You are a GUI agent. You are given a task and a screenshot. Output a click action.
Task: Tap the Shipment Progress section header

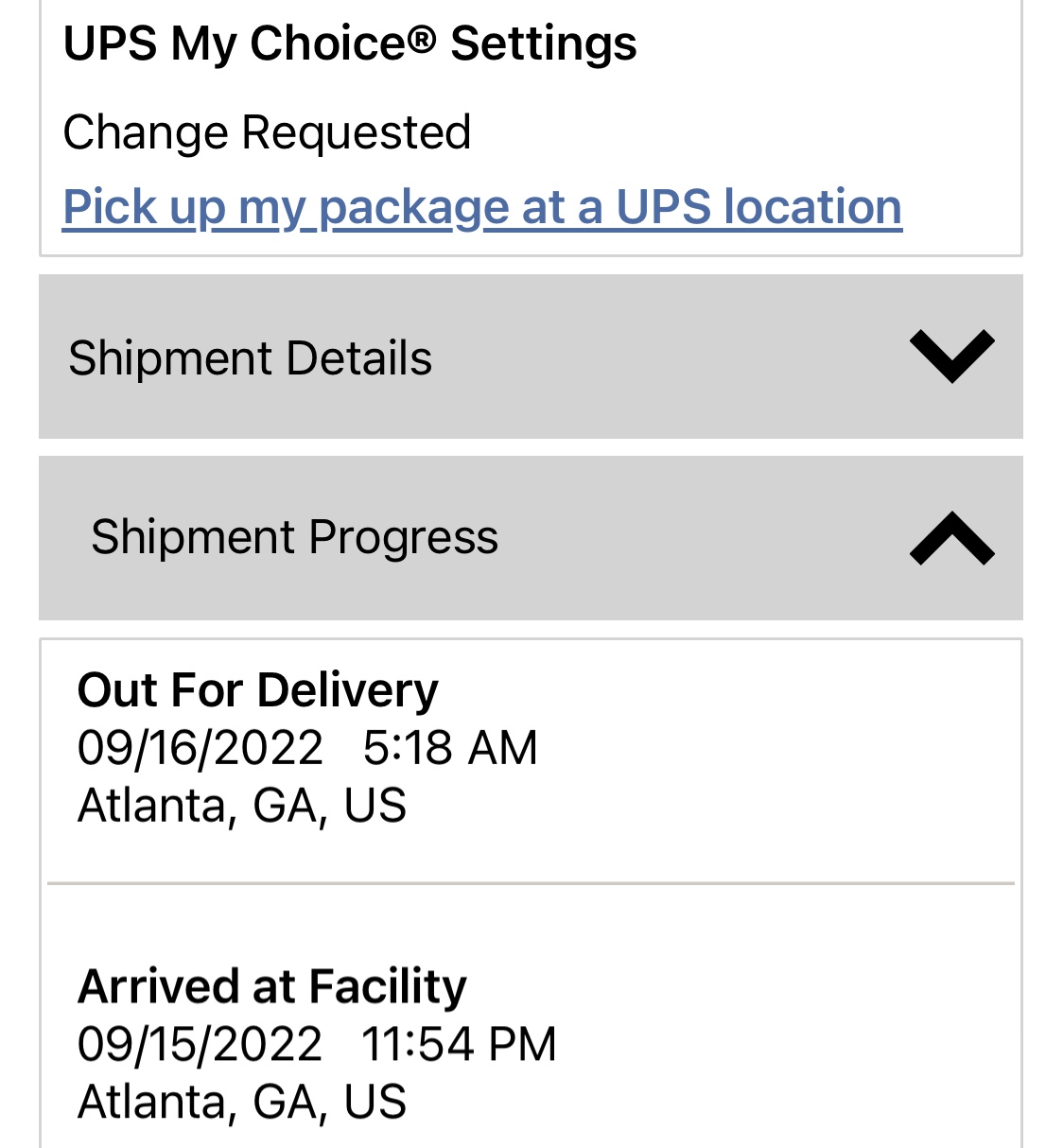294,538
